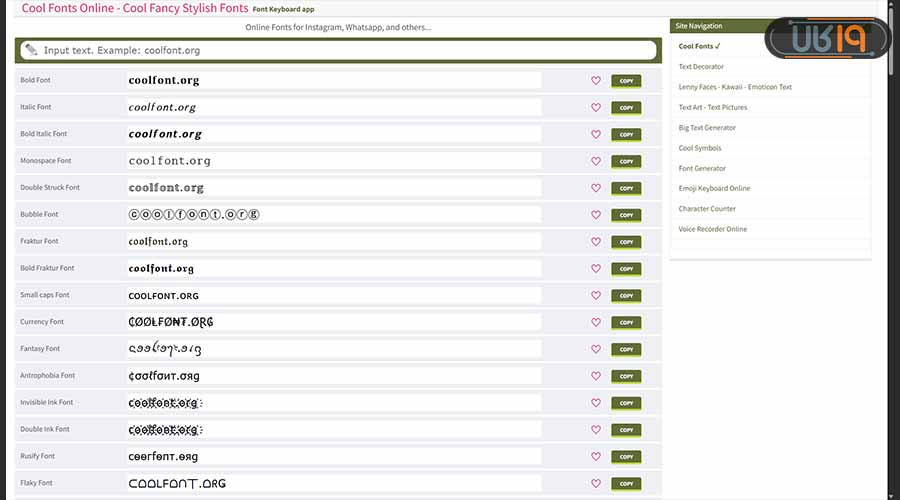The height and width of the screenshot is (500, 900).
Task: Click the Bold Fraktur Font text box
Action: 334,269
